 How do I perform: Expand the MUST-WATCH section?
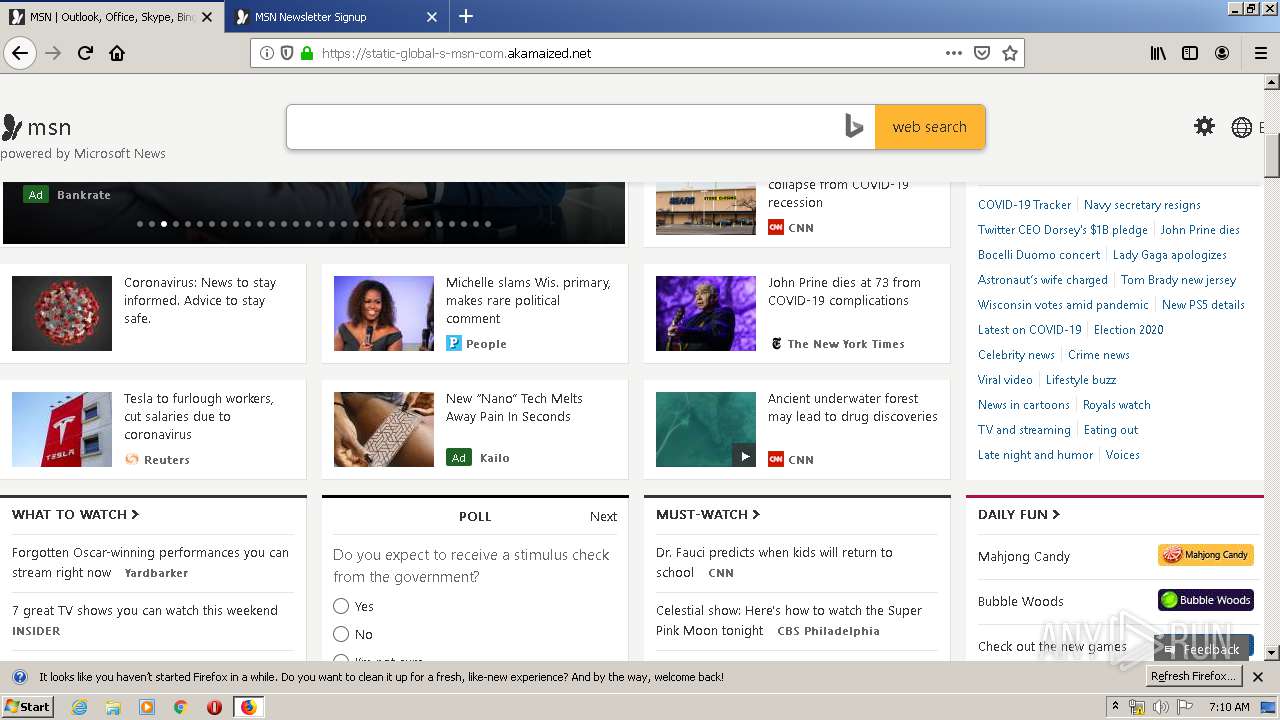pyautogui.click(x=708, y=514)
